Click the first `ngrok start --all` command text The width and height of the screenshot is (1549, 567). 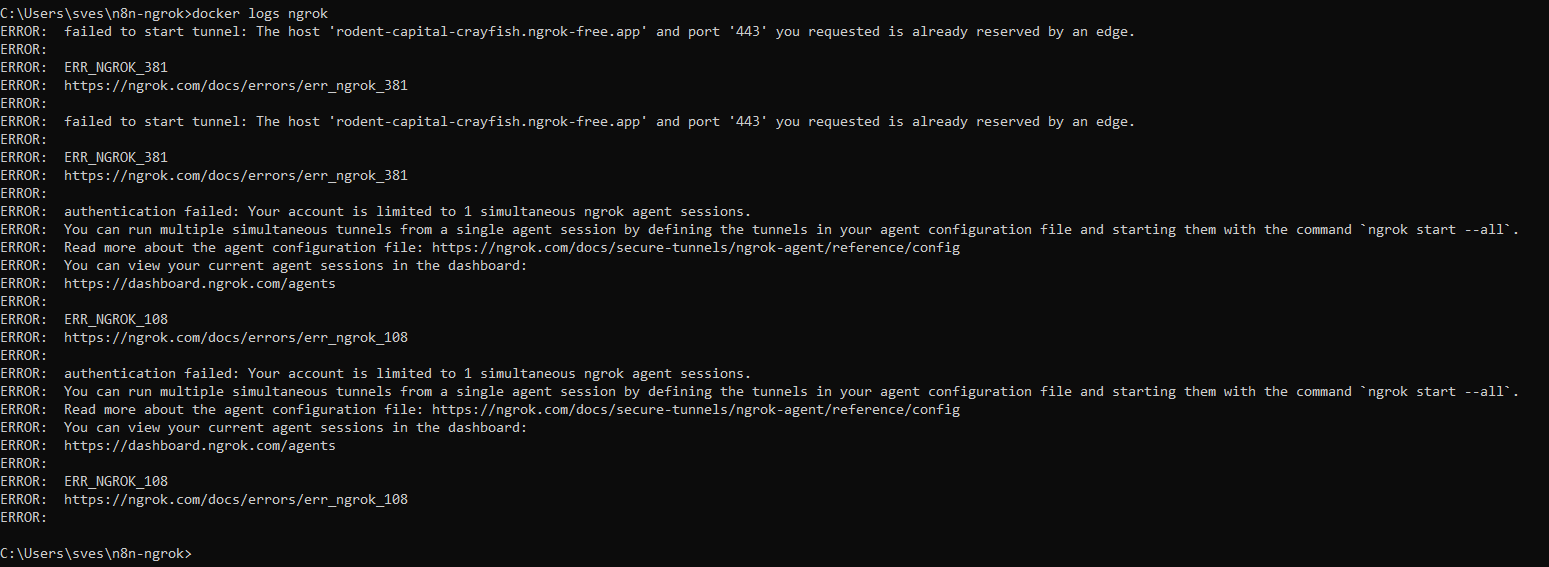(x=1436, y=229)
